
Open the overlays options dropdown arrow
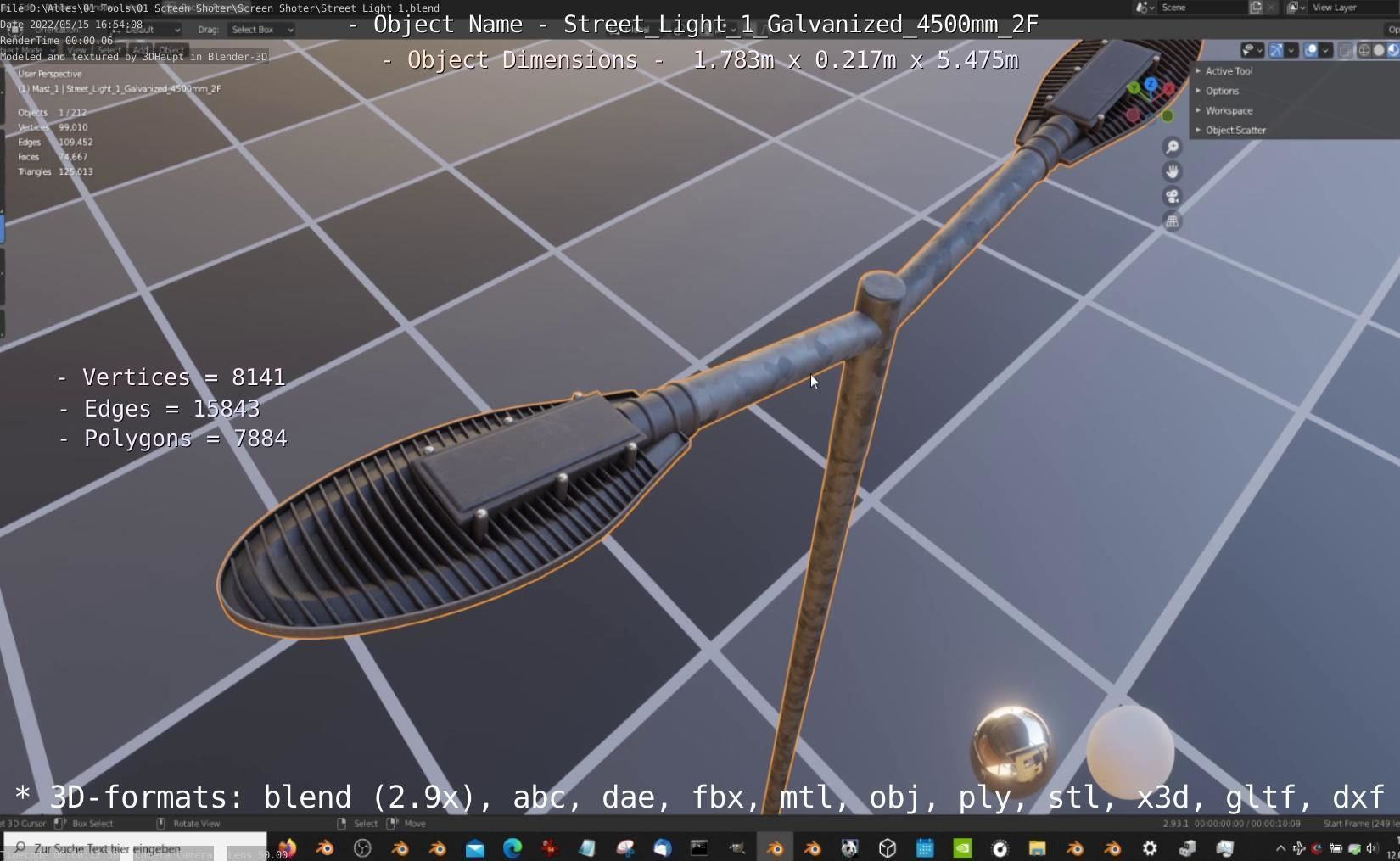click(1325, 50)
